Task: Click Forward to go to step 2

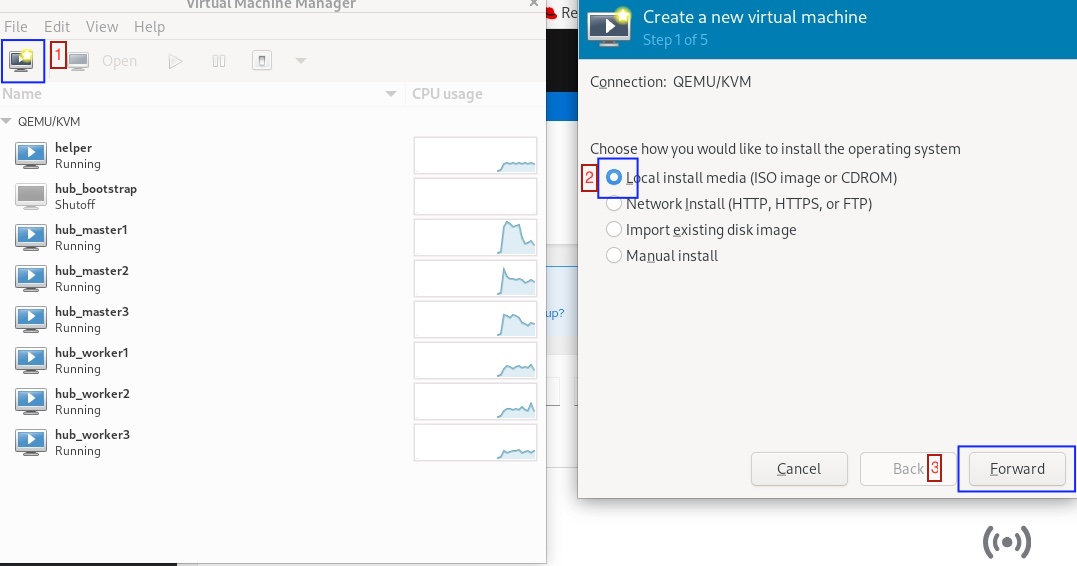Action: tap(1017, 469)
